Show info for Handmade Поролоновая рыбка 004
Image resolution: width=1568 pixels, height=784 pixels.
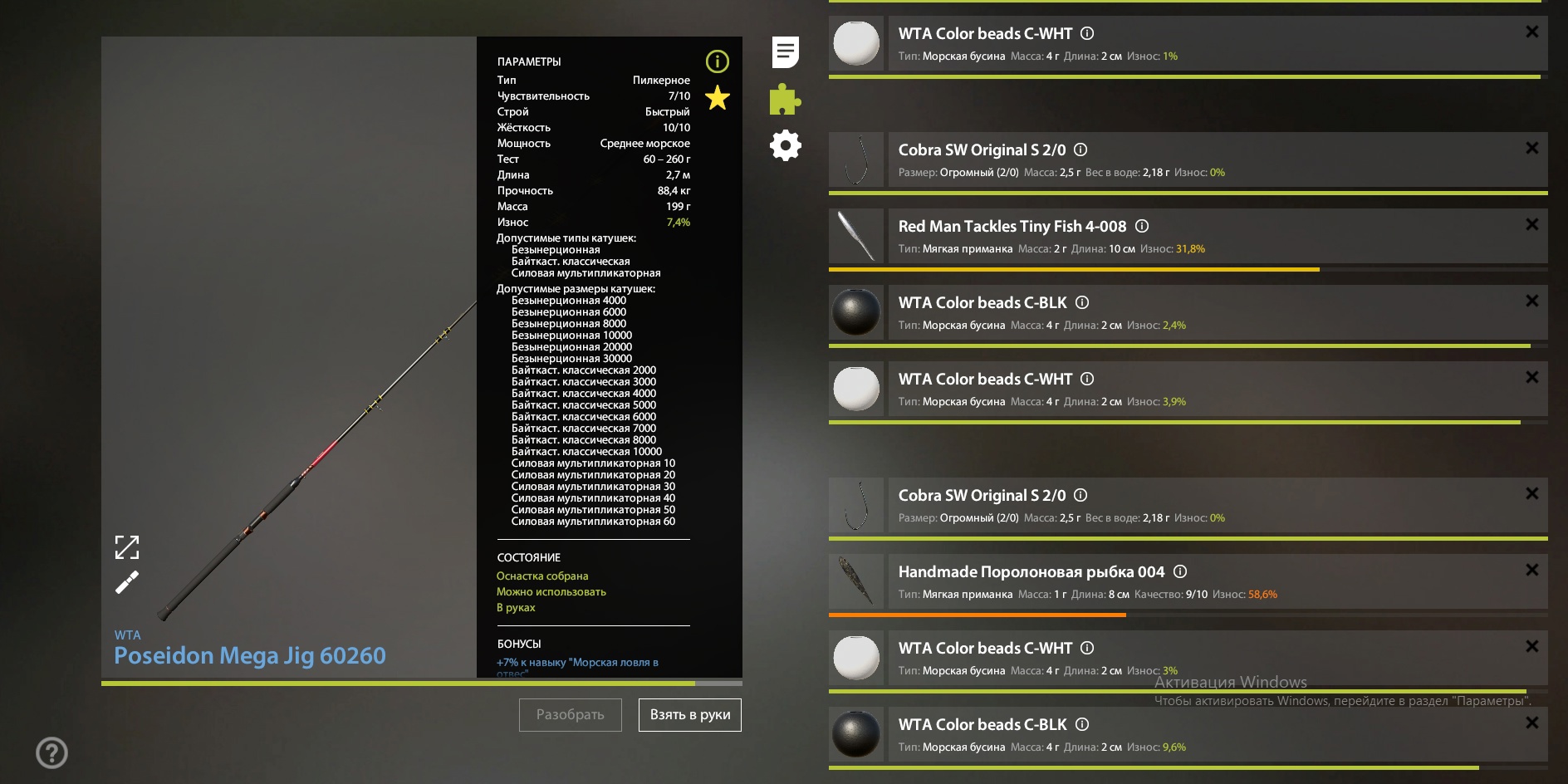(x=1180, y=571)
